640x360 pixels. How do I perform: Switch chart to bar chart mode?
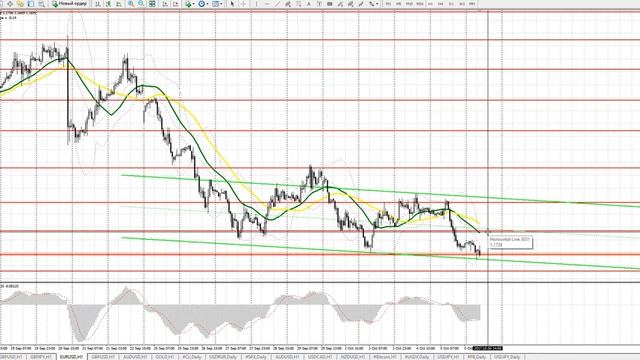coord(98,4)
